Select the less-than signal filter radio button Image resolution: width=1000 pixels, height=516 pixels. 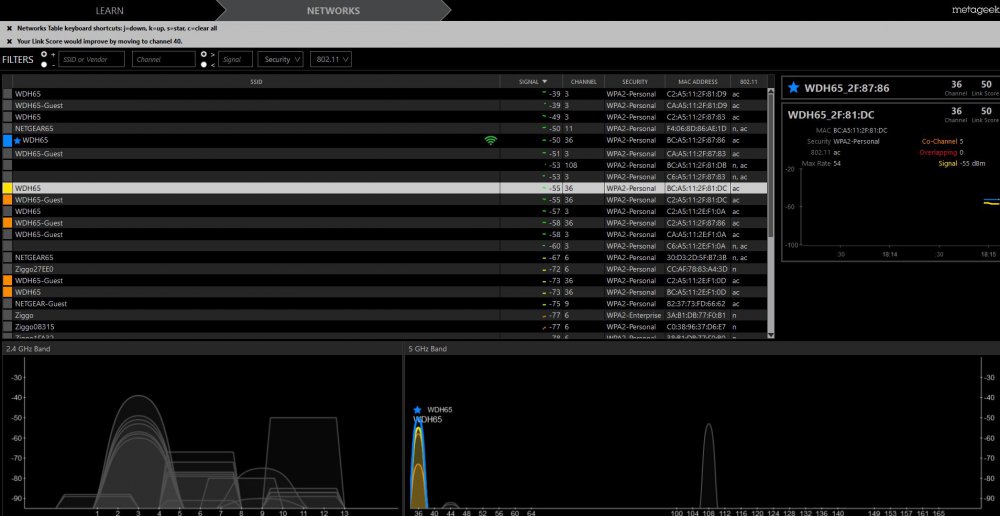pyautogui.click(x=203, y=64)
